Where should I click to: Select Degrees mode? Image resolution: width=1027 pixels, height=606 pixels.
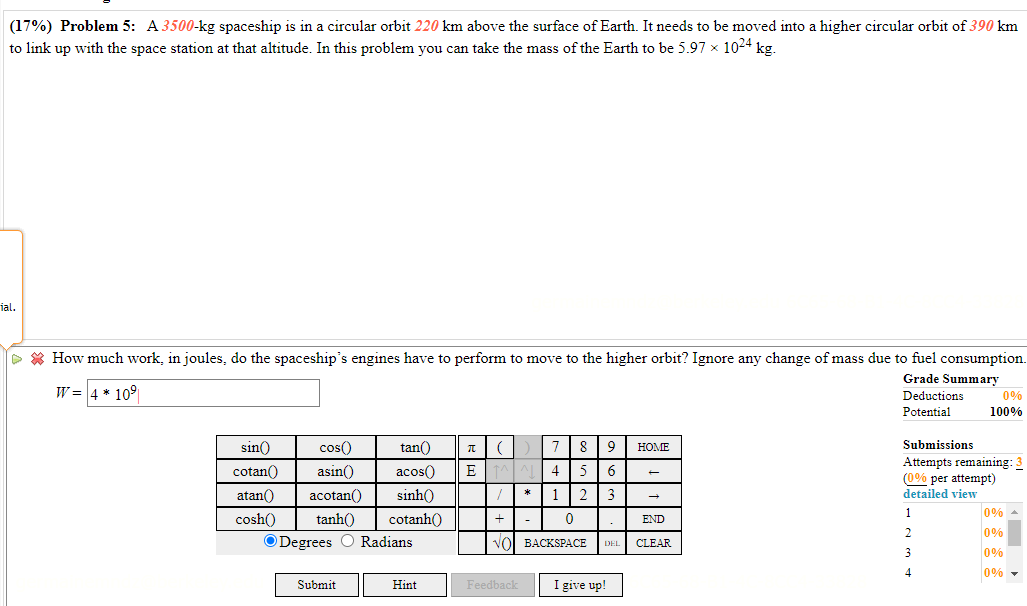click(x=270, y=540)
